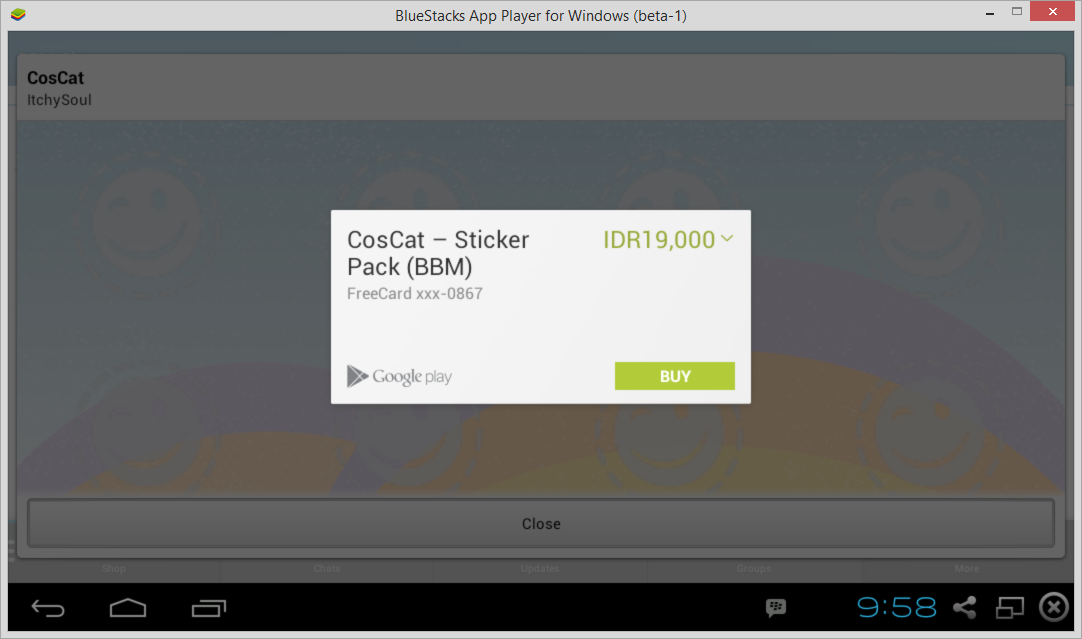Minimize the BlueStacks window
1082x639 pixels.
tap(990, 13)
